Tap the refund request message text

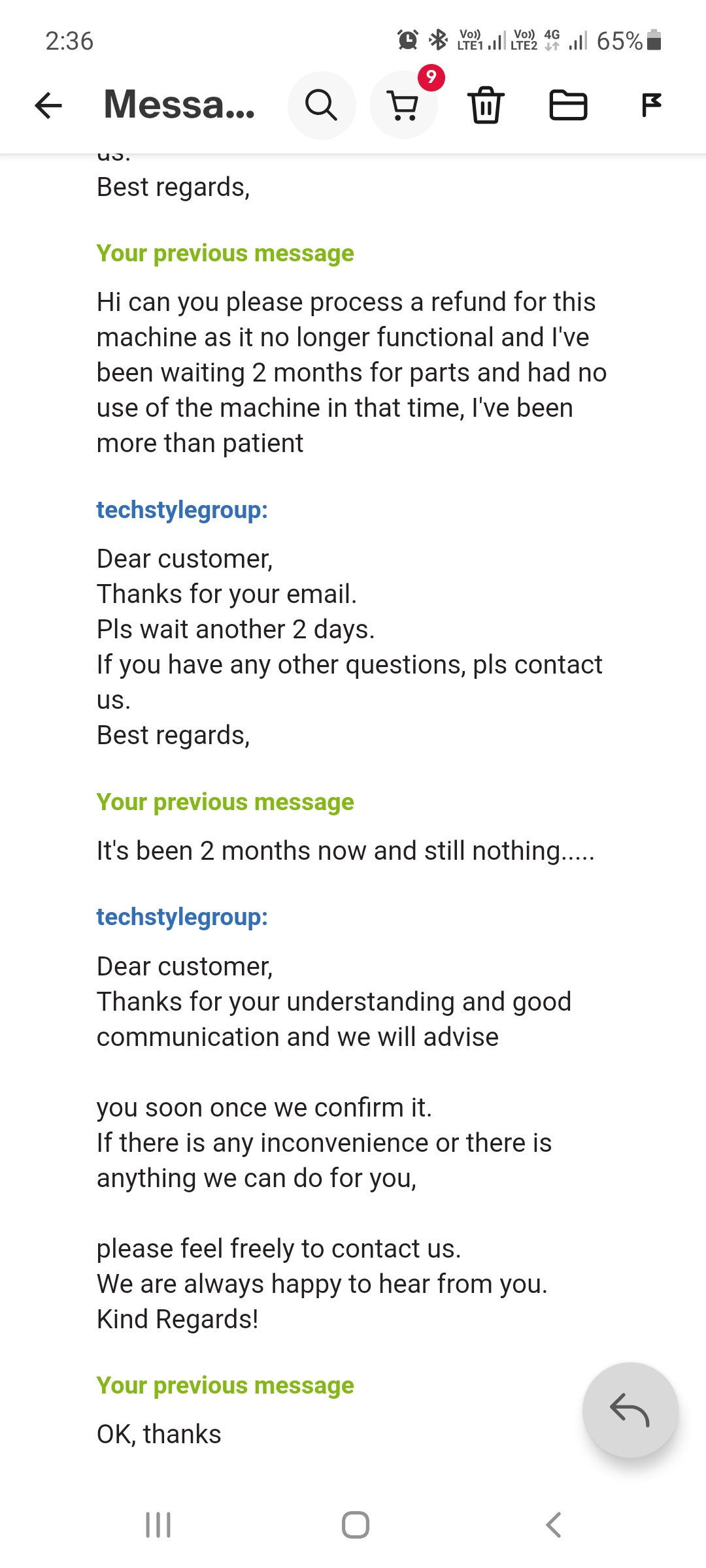[x=352, y=372]
